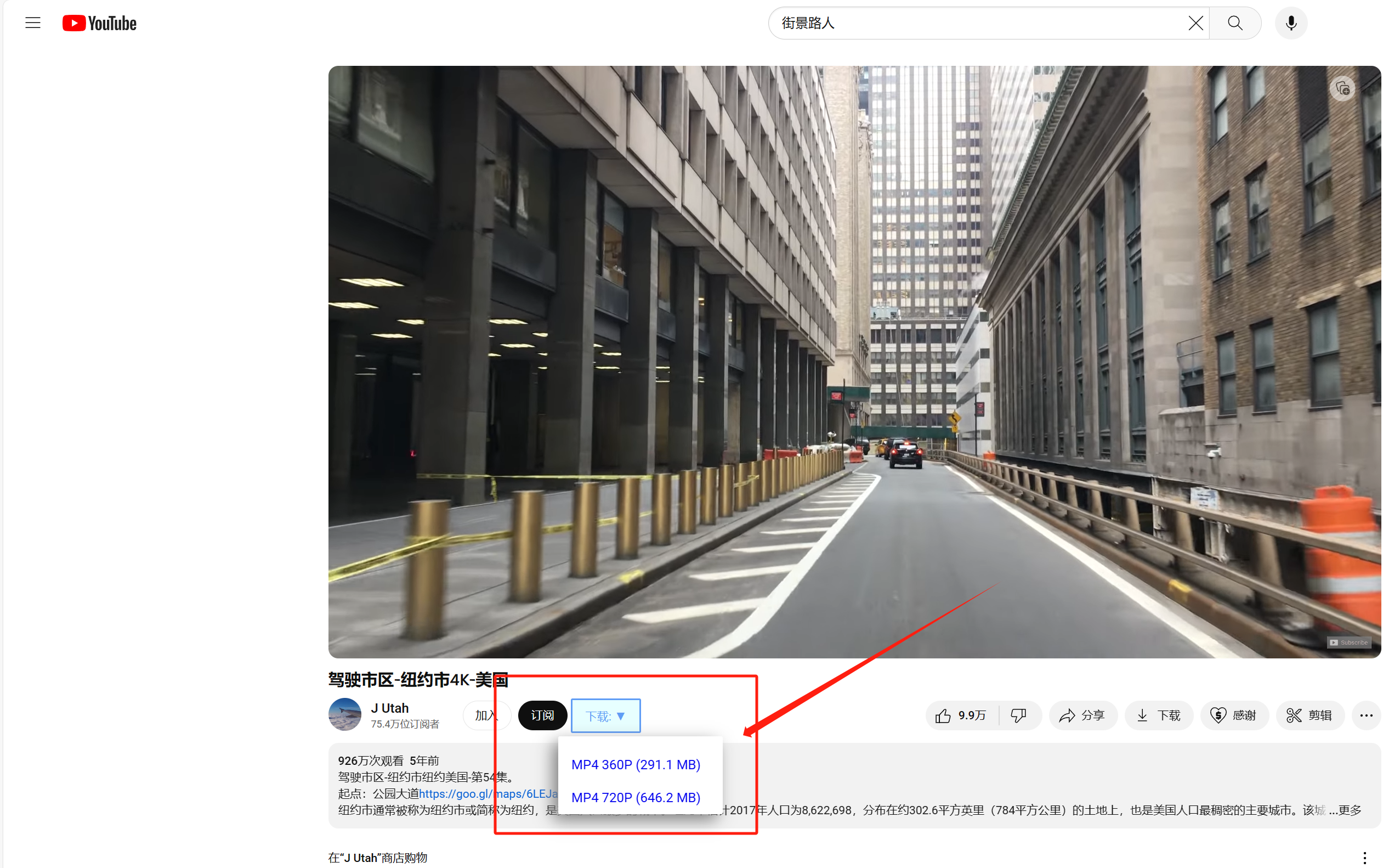Like the video with 9.9万 thumbs up
Viewport: 1400px width, 868px height.
pos(962,715)
